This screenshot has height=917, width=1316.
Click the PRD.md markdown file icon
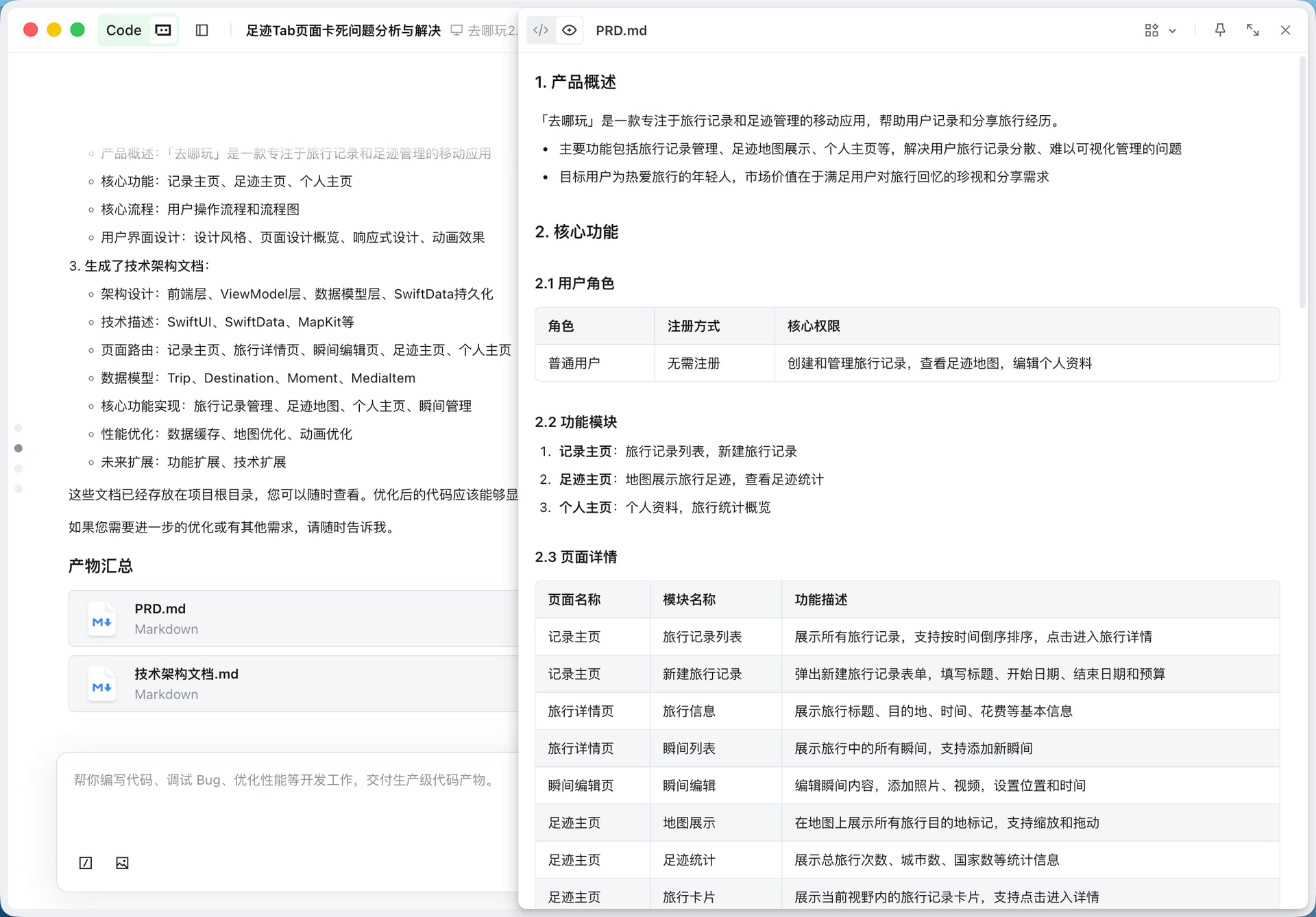102,619
